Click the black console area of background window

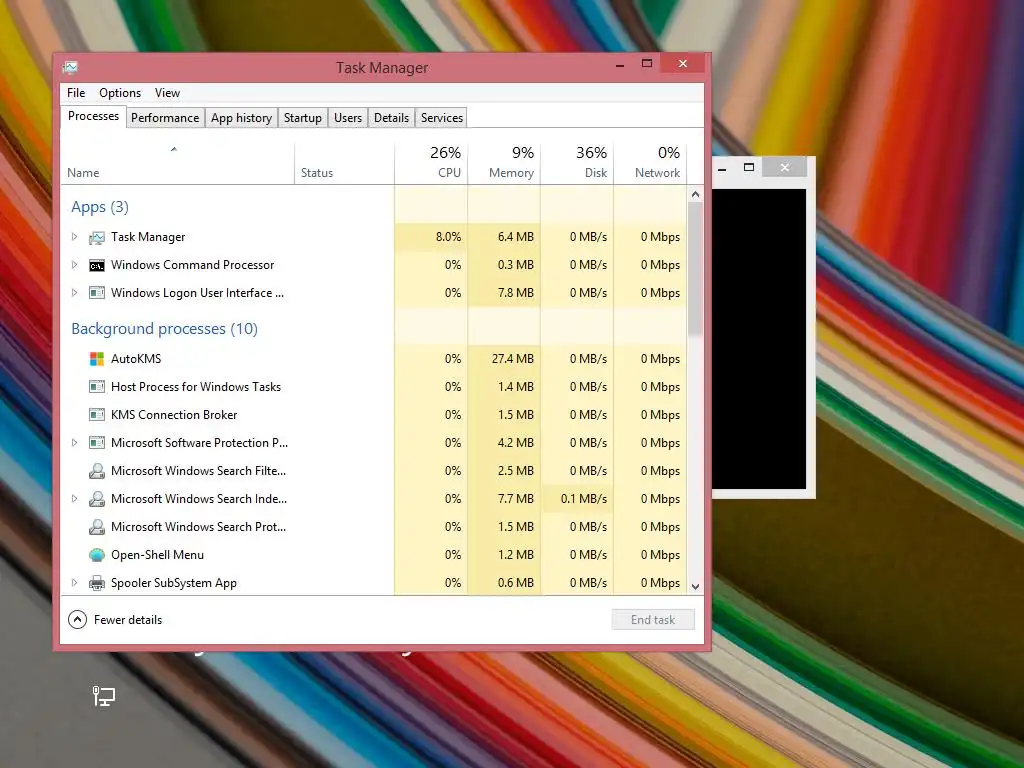[x=759, y=339]
